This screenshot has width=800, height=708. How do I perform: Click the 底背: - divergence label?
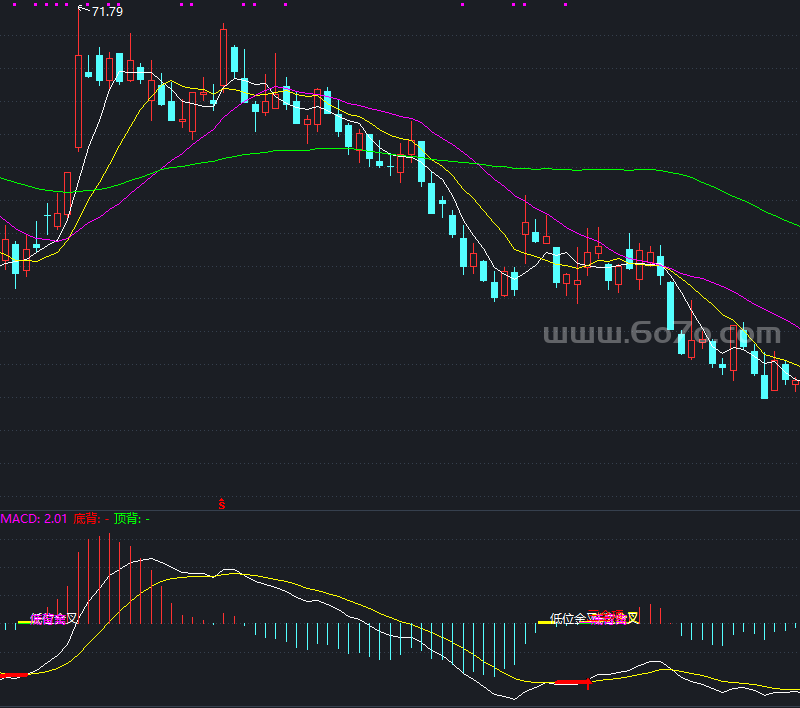tap(91, 519)
